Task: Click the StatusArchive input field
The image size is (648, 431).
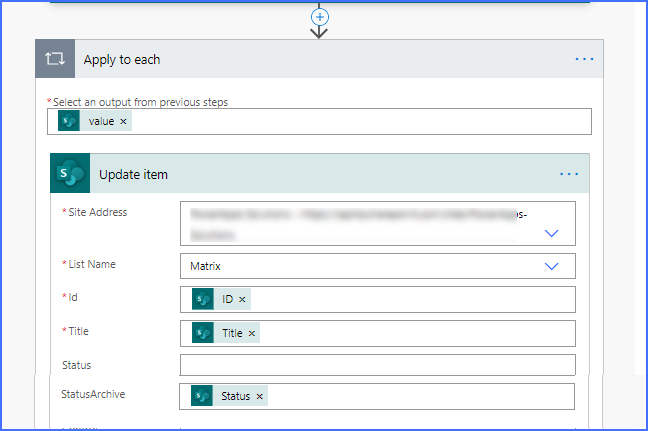Action: (377, 397)
